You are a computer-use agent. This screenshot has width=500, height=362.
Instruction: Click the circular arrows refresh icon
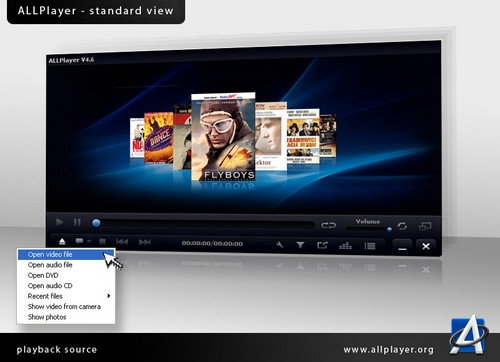click(402, 226)
